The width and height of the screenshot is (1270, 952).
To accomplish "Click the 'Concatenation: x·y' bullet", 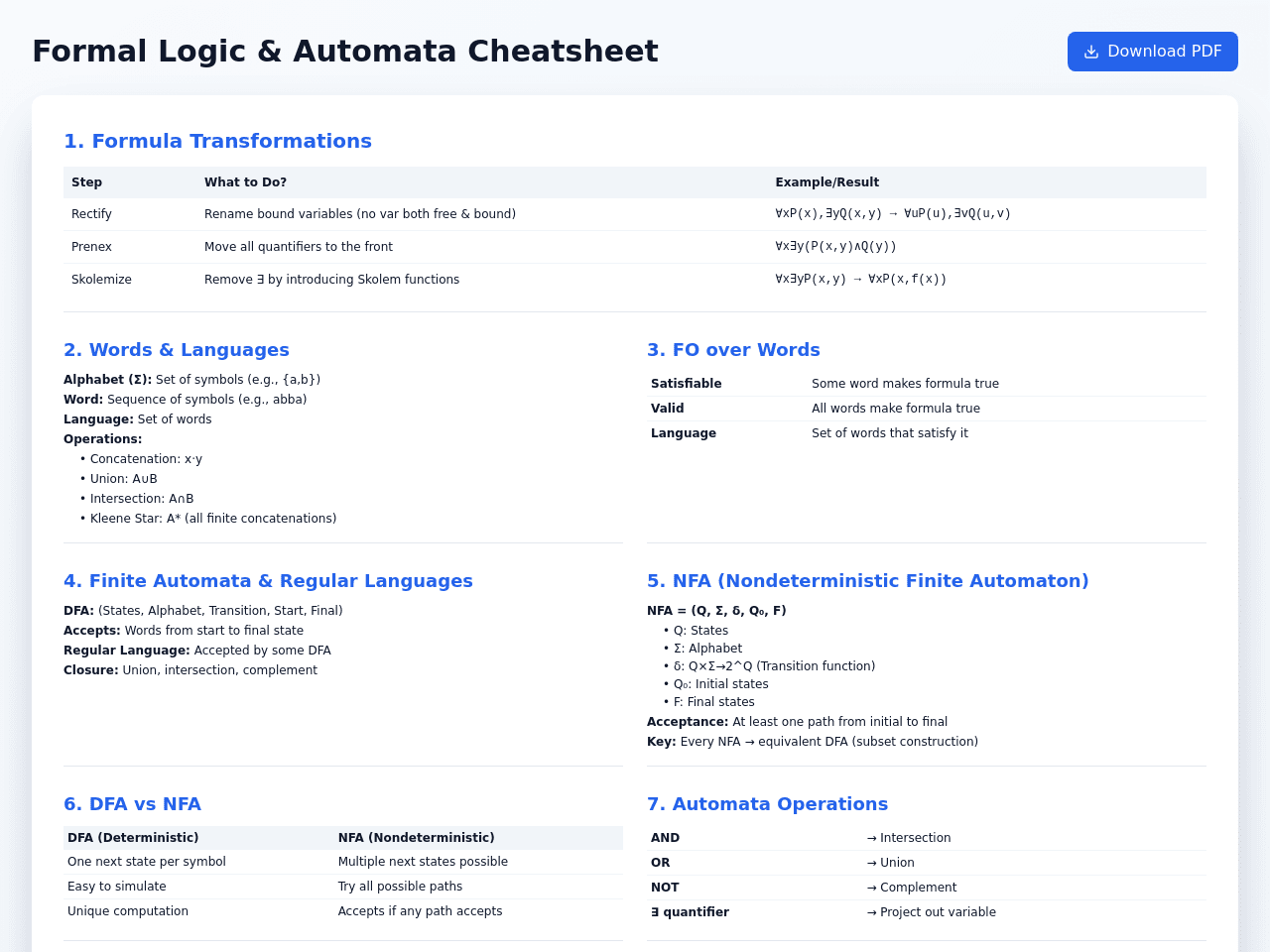I will pos(141,459).
